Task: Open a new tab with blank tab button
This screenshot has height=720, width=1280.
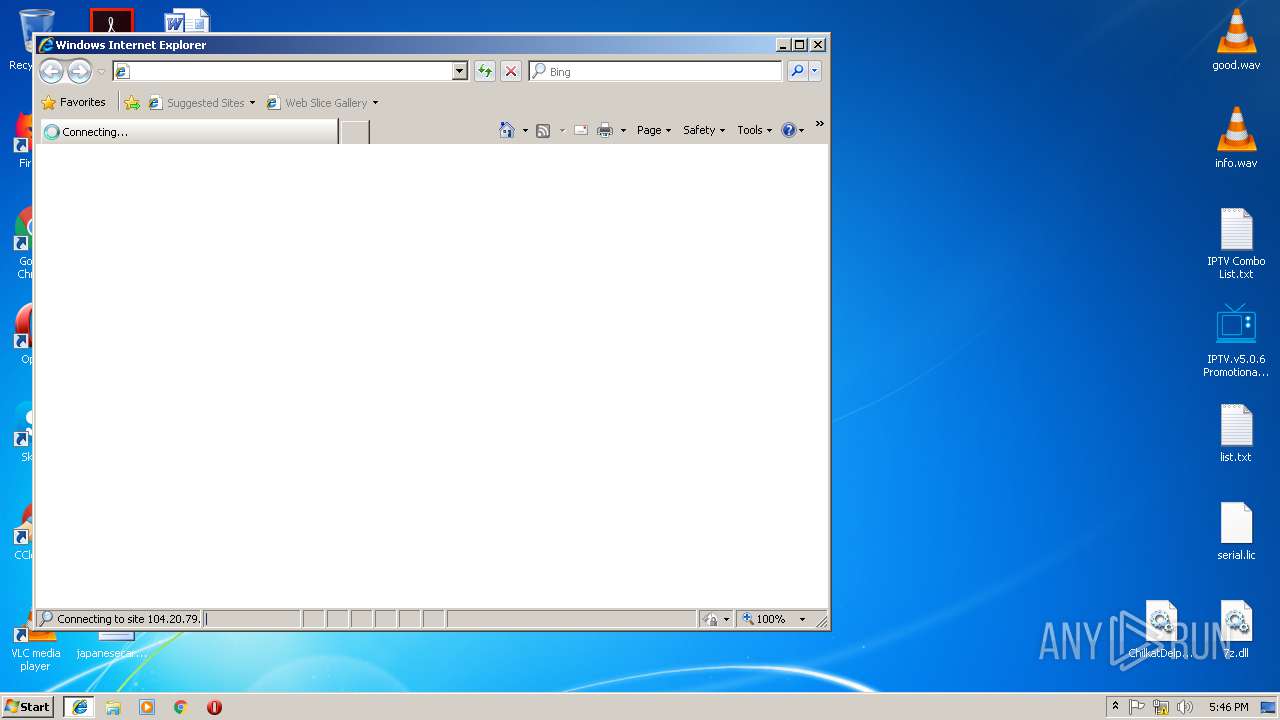Action: 355,131
